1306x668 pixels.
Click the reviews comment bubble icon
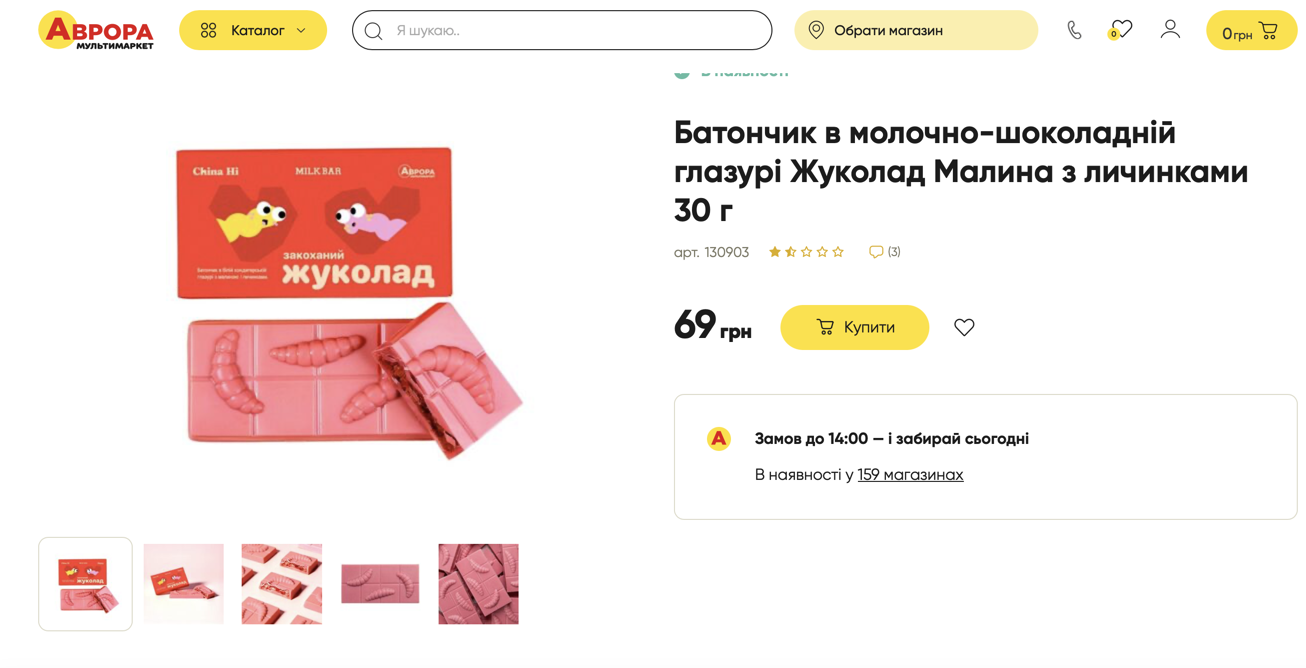coord(876,252)
